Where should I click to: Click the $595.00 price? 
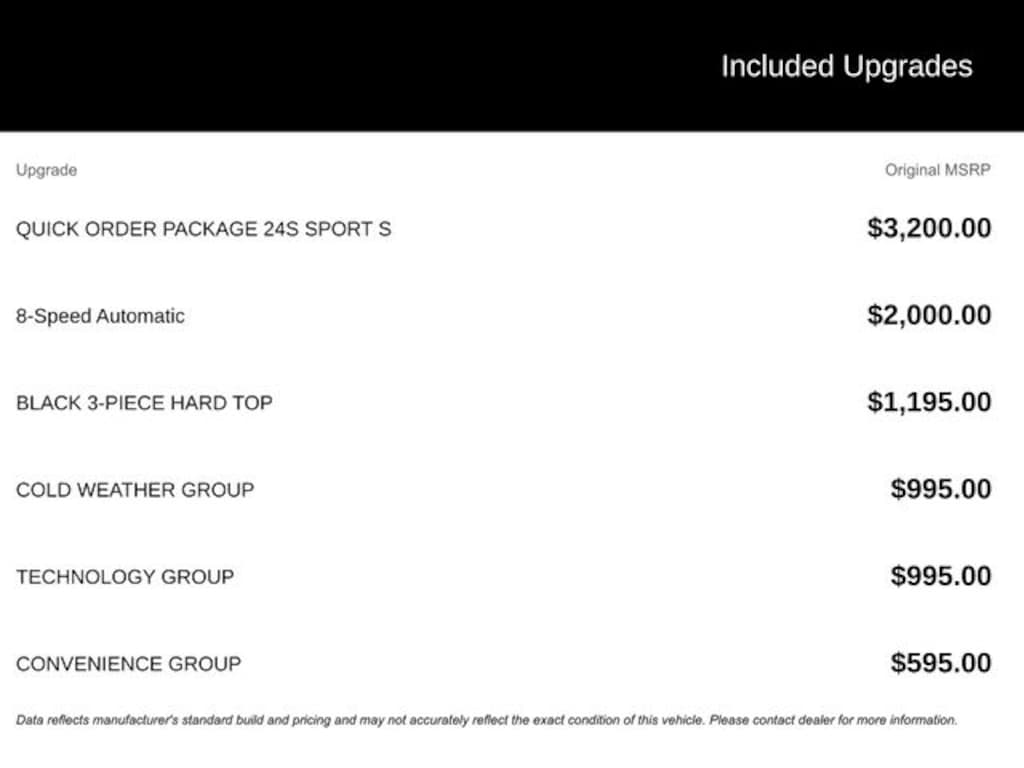[941, 663]
